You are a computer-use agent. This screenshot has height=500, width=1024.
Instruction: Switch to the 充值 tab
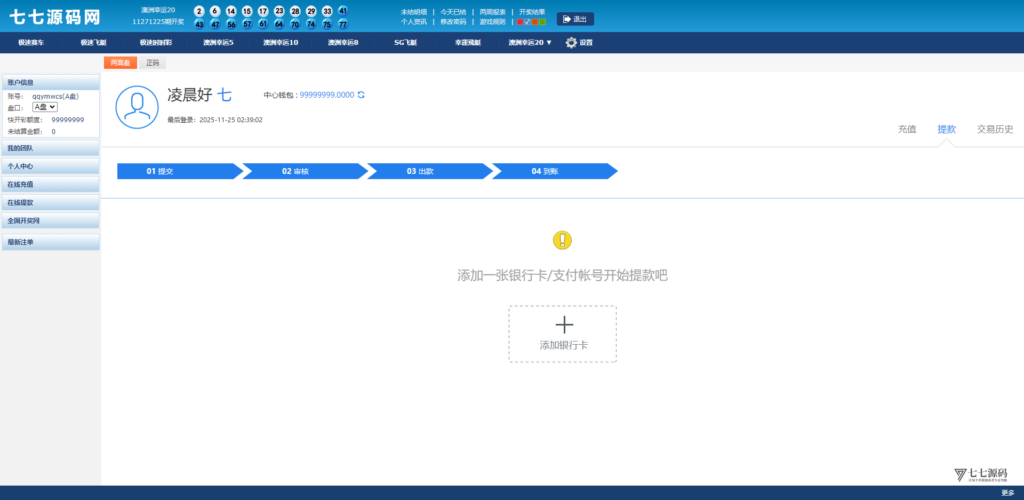click(x=907, y=129)
